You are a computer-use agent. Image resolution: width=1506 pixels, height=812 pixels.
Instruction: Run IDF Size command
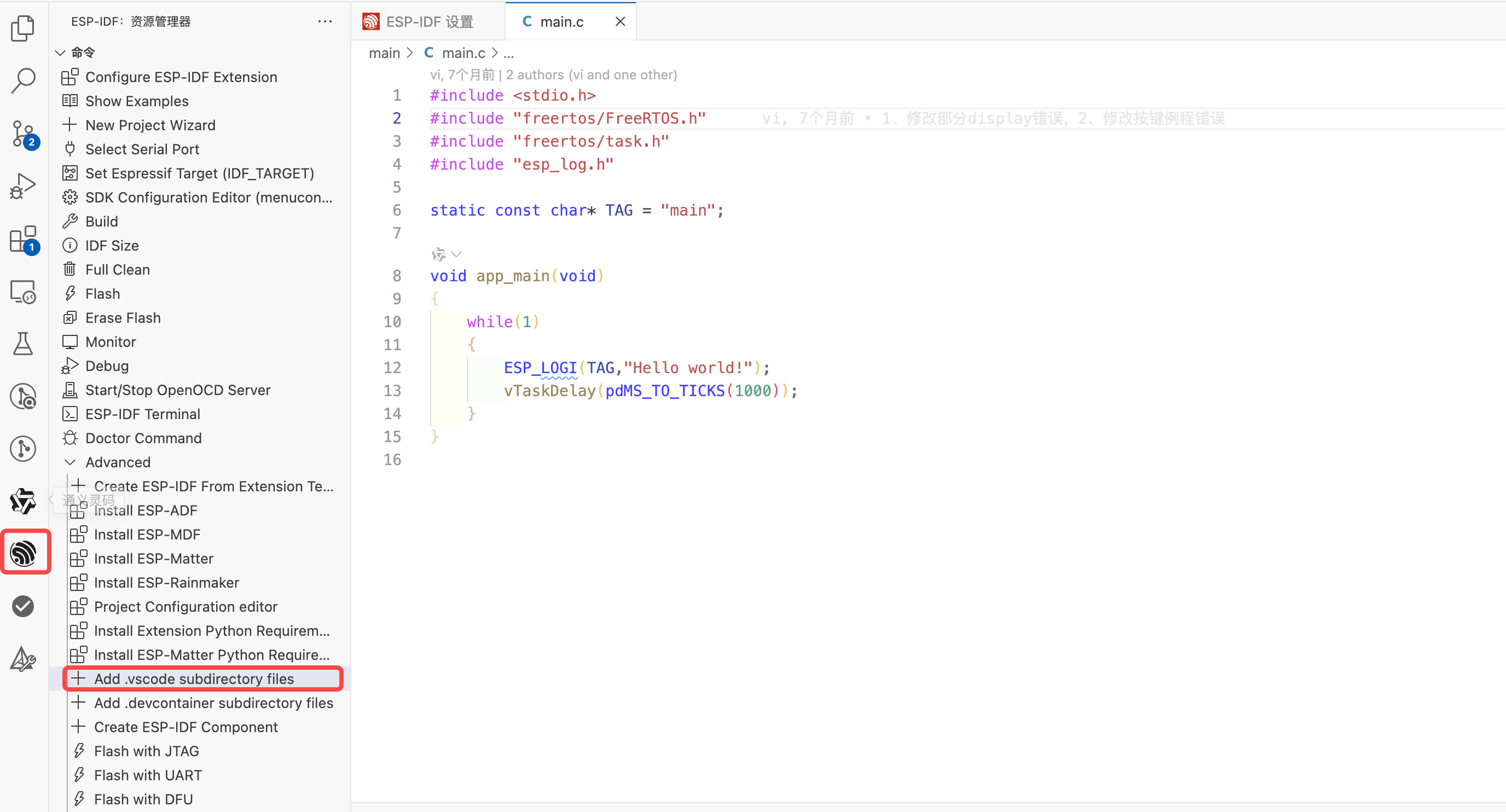[112, 245]
